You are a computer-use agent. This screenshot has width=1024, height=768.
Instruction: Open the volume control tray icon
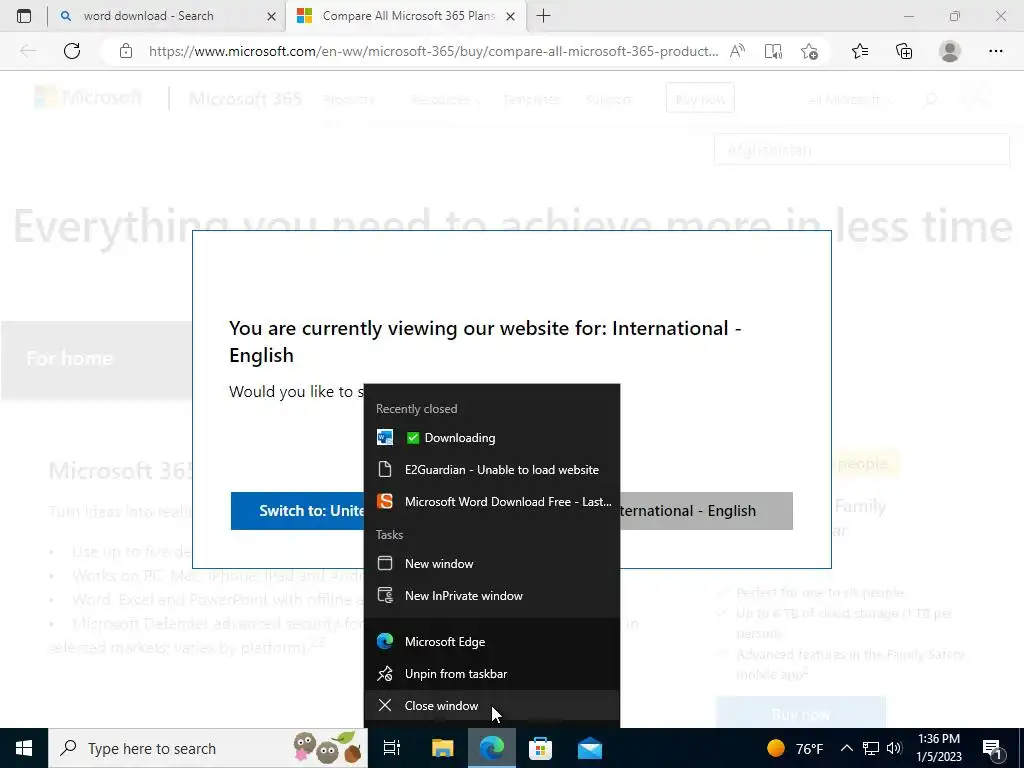(895, 748)
